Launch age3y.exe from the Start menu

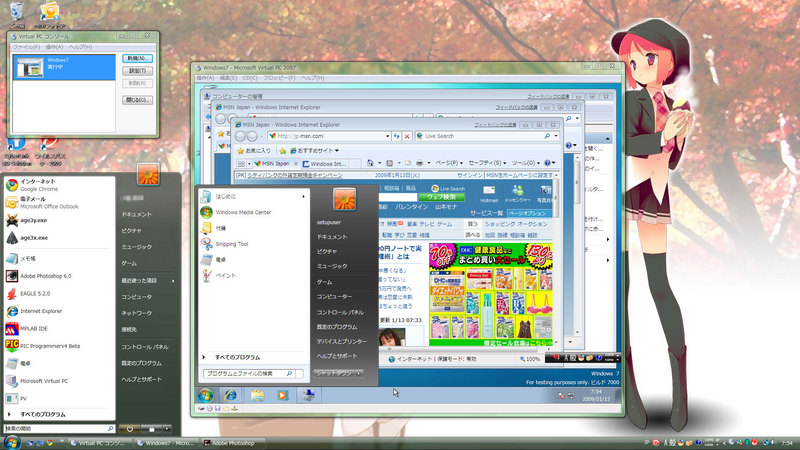(59, 220)
